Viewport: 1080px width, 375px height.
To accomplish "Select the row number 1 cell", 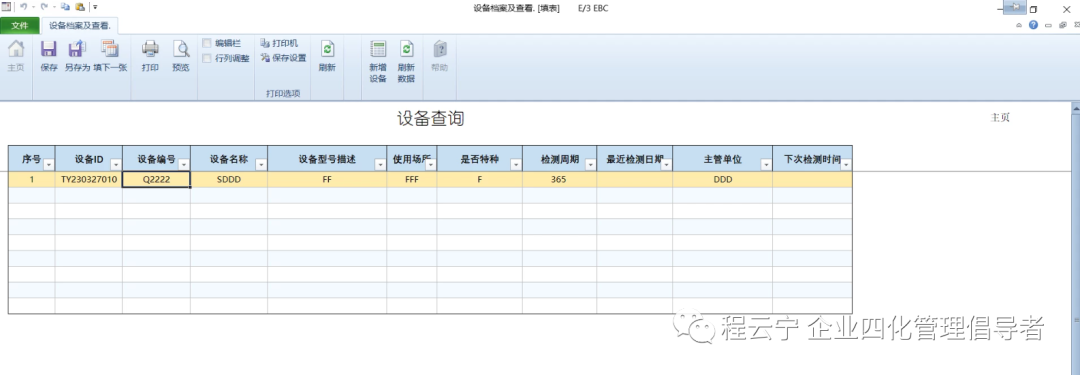I will 32,179.
